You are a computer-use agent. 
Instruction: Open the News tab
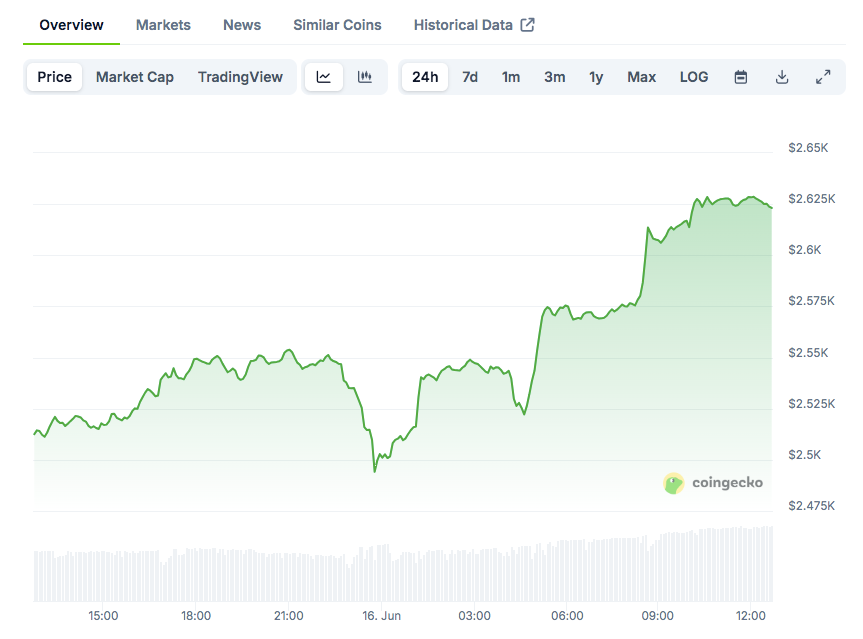point(241,25)
